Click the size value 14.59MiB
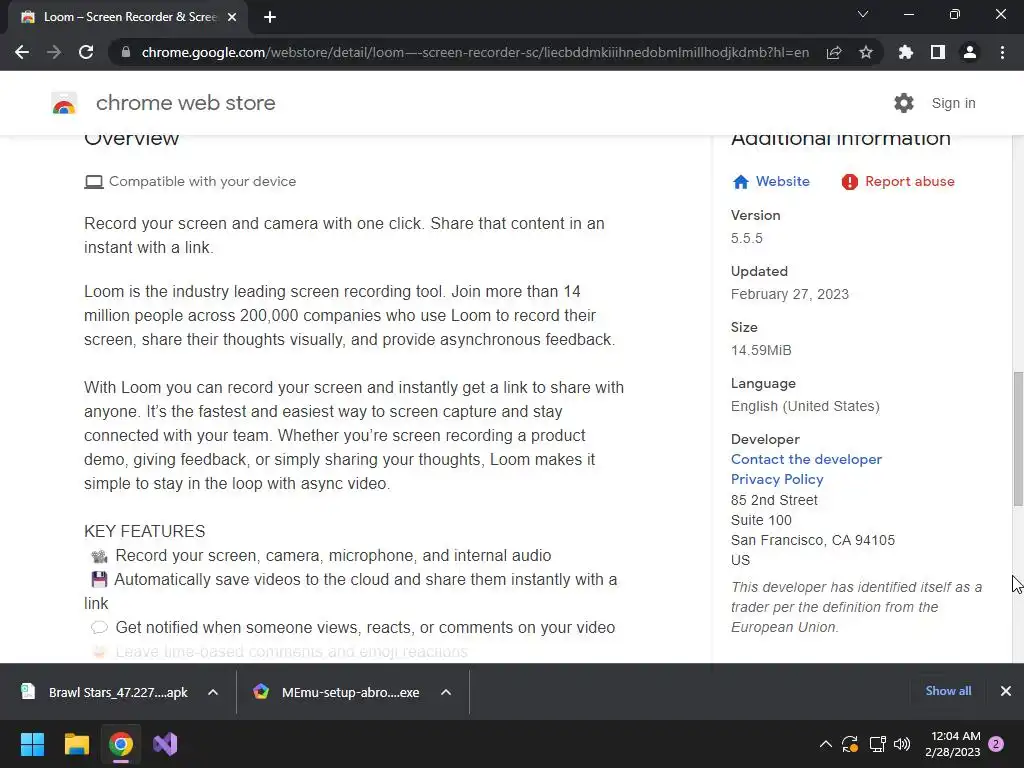Viewport: 1024px width, 768px height. point(761,351)
